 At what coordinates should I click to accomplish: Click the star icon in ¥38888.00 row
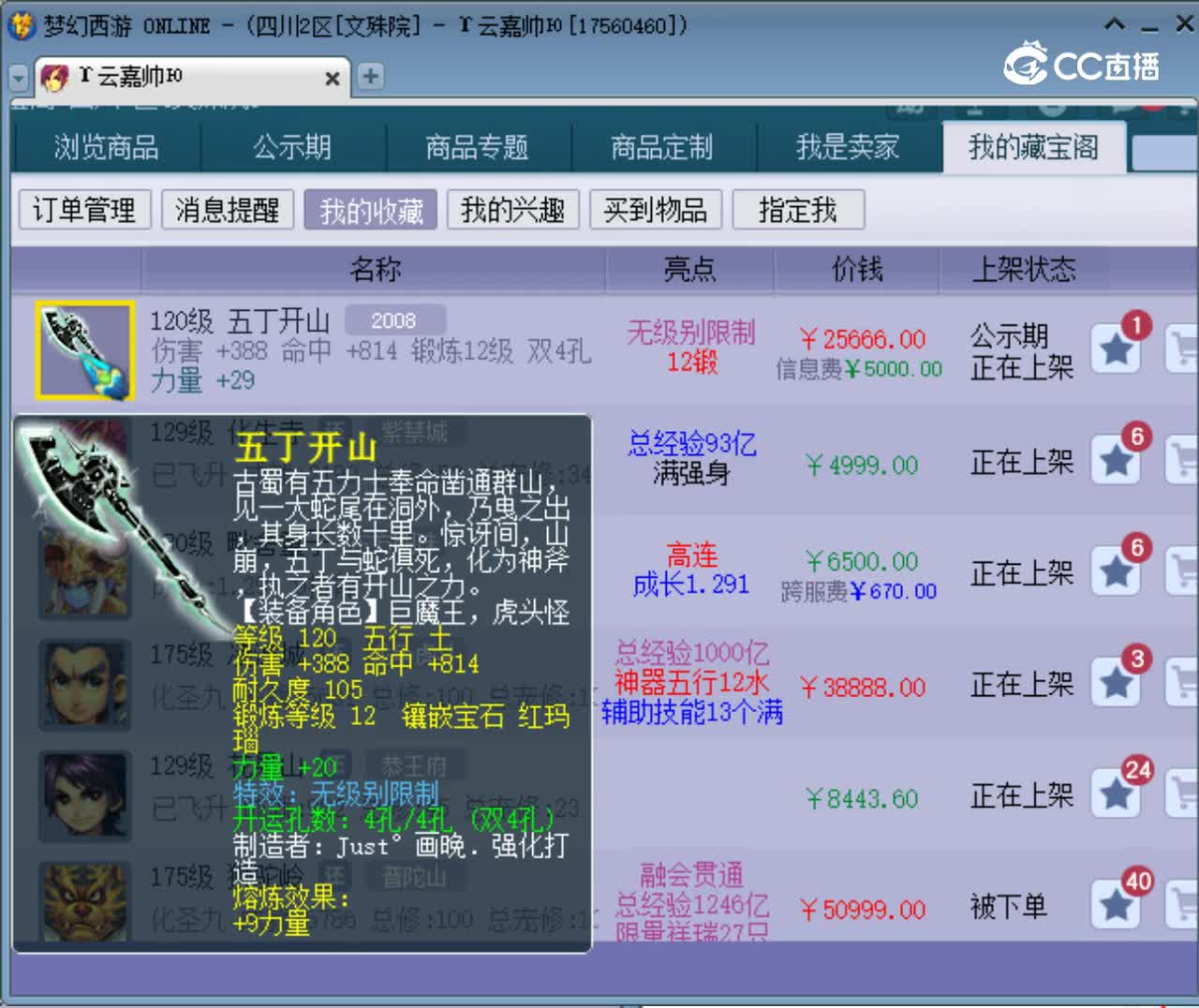click(1115, 683)
